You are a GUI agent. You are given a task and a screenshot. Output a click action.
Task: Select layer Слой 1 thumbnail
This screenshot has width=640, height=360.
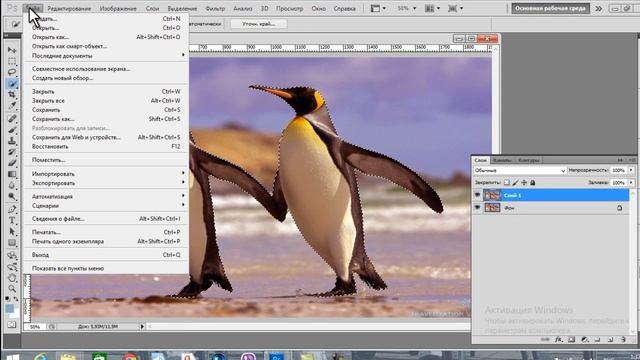click(x=492, y=195)
